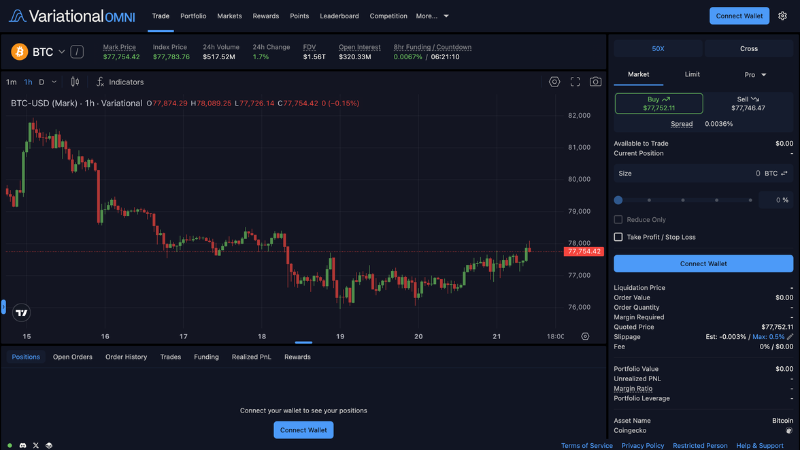Show the Order History tab
The width and height of the screenshot is (800, 450).
(x=126, y=357)
